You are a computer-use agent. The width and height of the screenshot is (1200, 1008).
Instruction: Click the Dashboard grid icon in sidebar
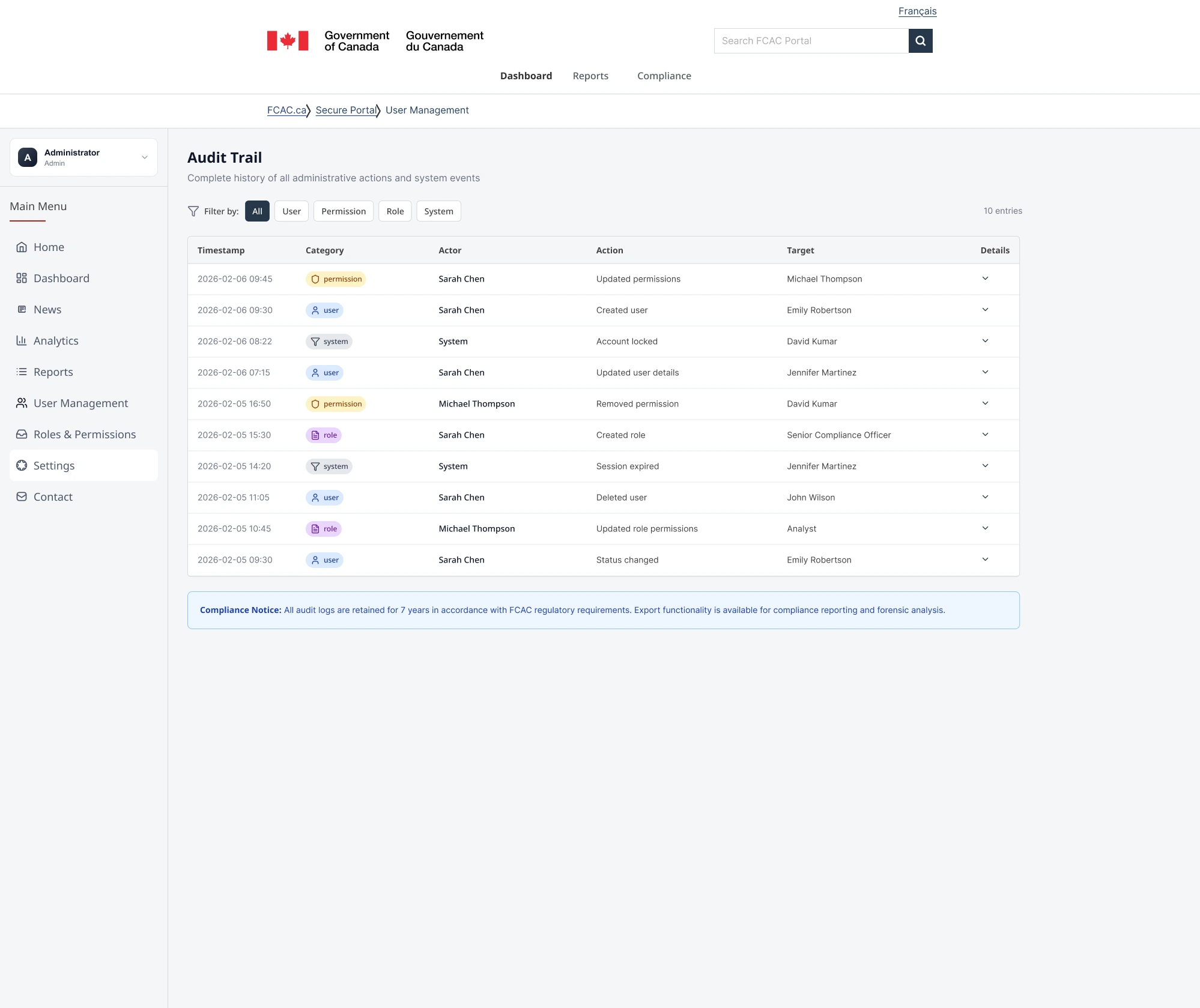click(22, 278)
